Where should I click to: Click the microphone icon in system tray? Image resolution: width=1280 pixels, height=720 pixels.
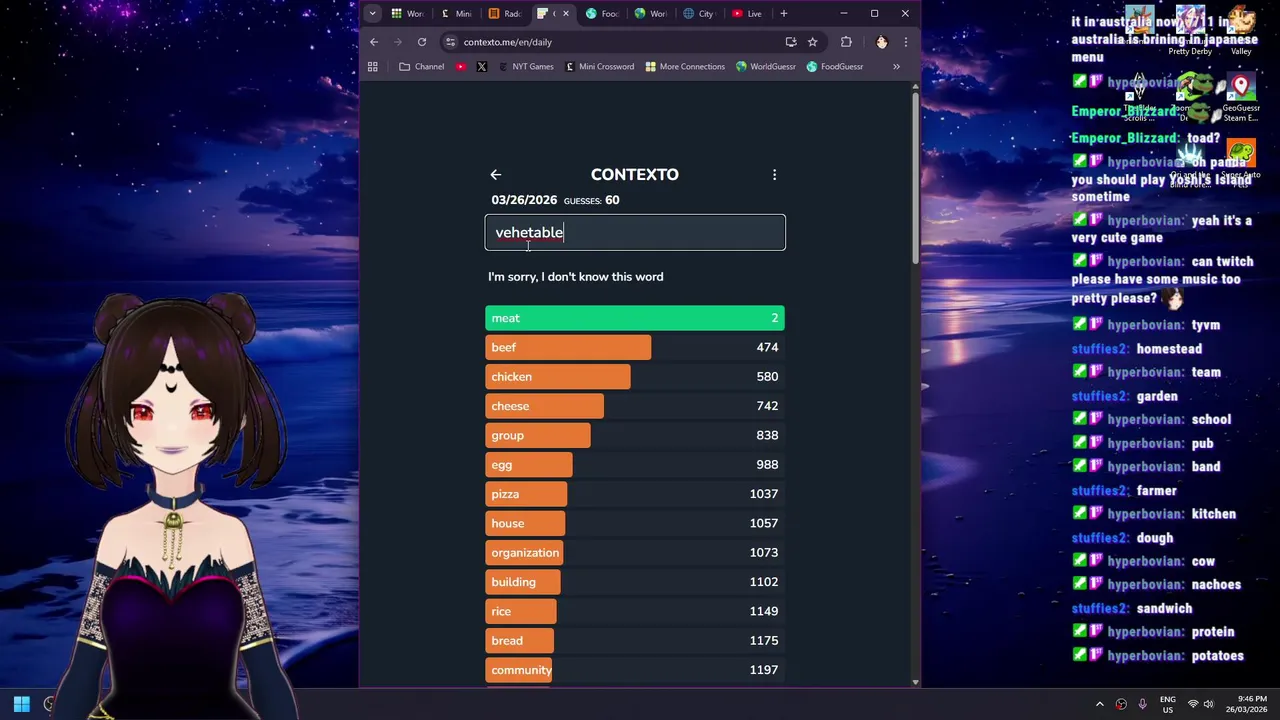pyautogui.click(x=1142, y=704)
